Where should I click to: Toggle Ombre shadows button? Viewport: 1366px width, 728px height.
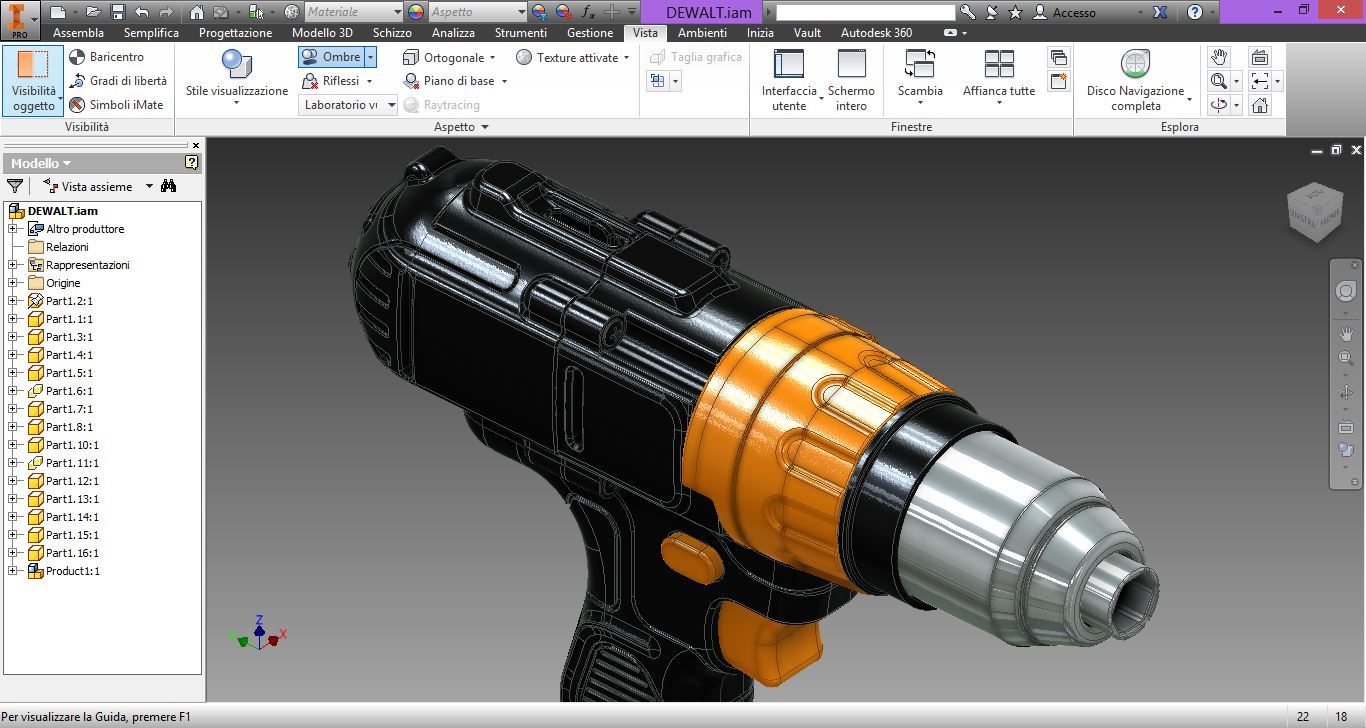click(x=331, y=57)
